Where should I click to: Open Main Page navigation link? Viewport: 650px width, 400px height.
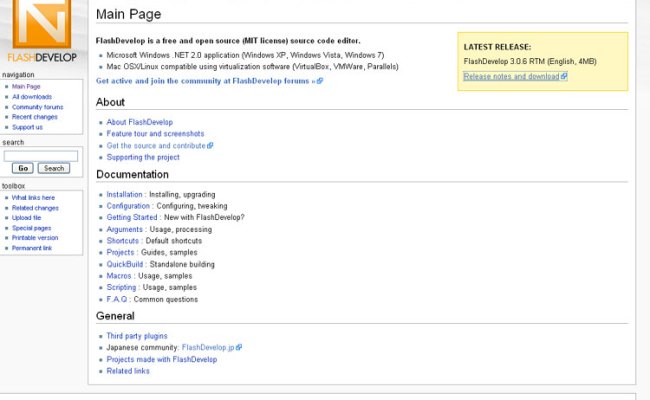(26, 87)
